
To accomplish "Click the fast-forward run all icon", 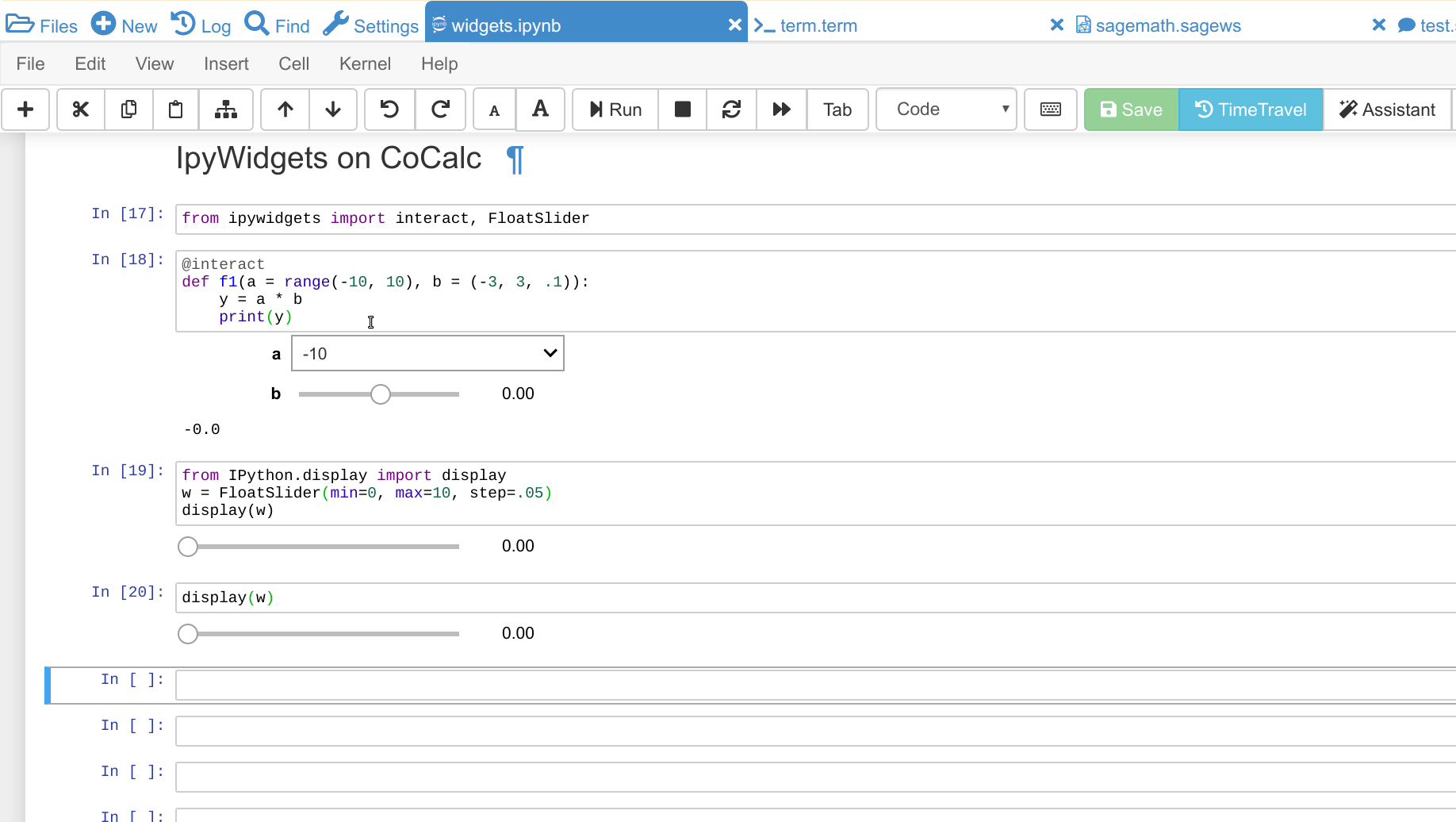I will (x=781, y=109).
